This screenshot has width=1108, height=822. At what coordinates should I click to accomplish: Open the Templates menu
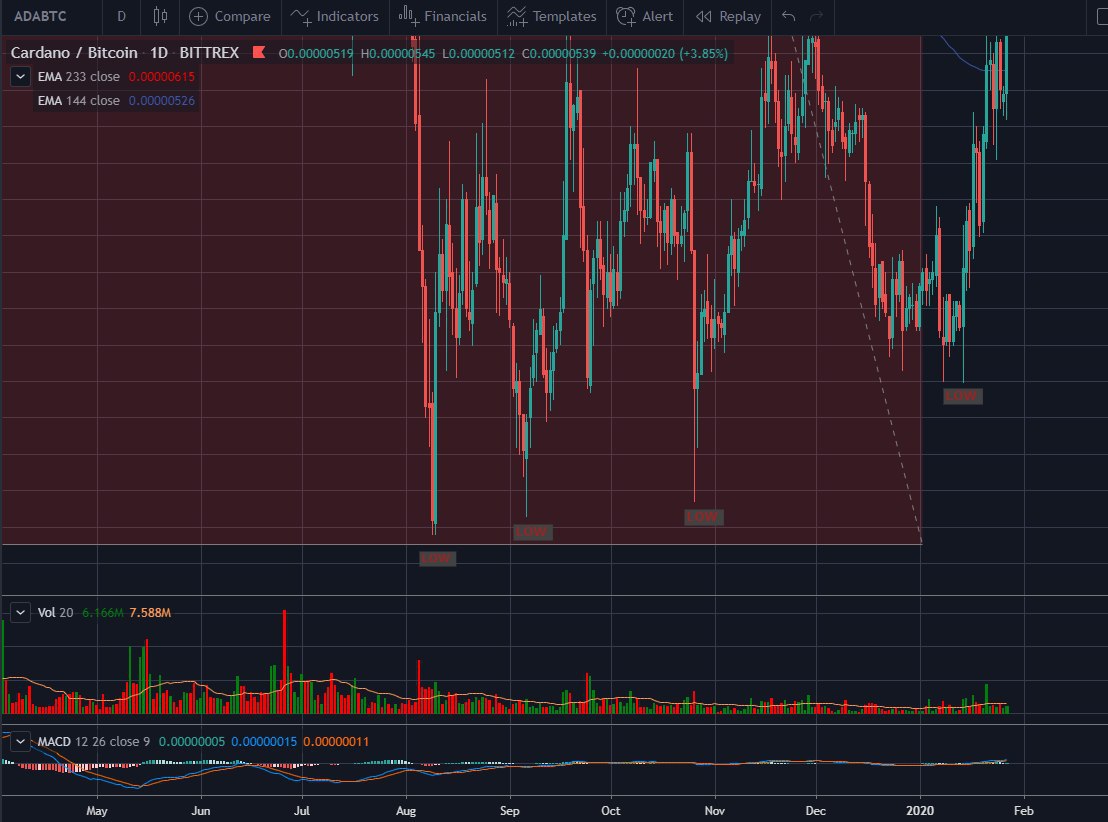(552, 16)
